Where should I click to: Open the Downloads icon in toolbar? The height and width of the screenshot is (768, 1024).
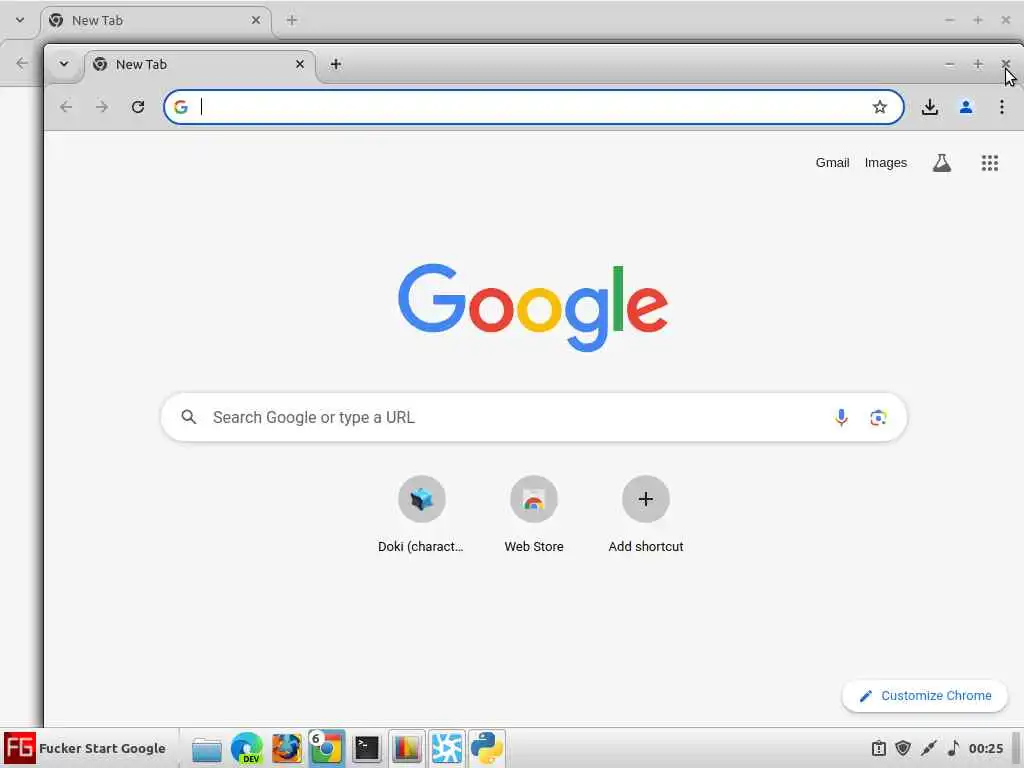929,106
